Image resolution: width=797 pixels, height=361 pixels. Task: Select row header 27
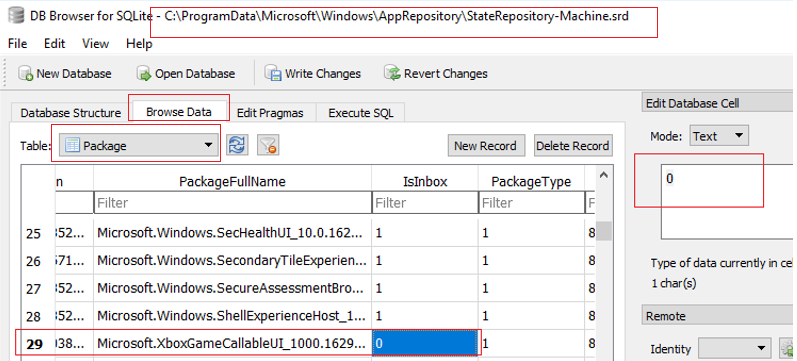coord(34,289)
